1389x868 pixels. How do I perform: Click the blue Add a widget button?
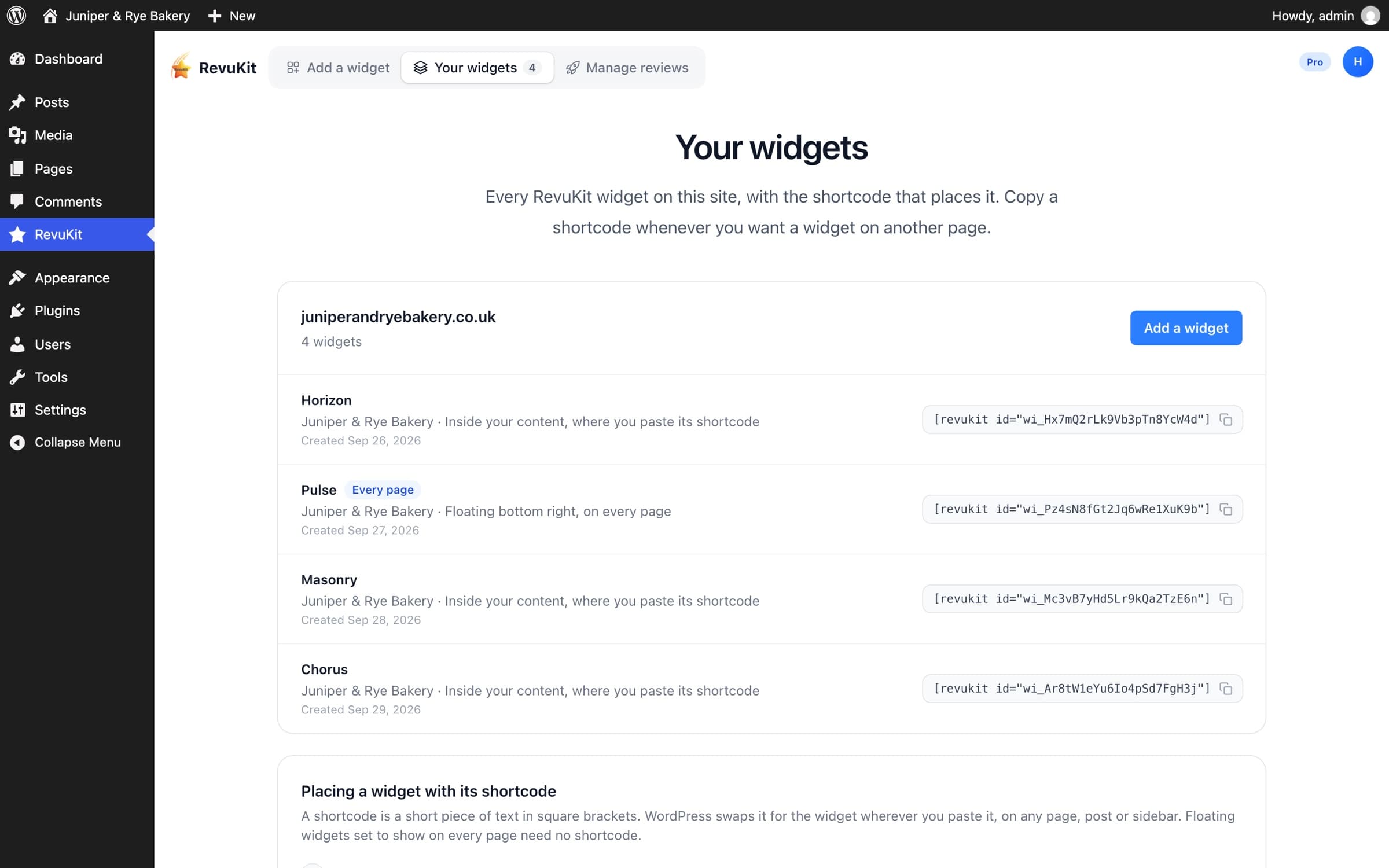click(x=1186, y=328)
